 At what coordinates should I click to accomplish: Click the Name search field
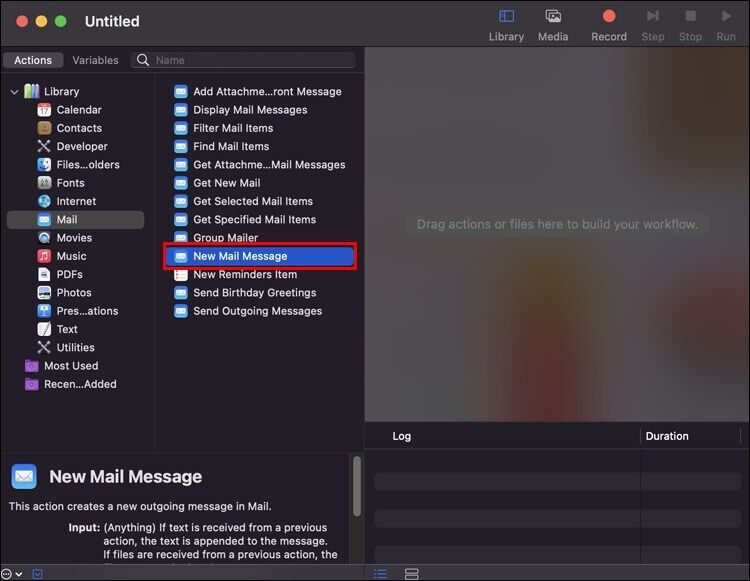point(243,60)
